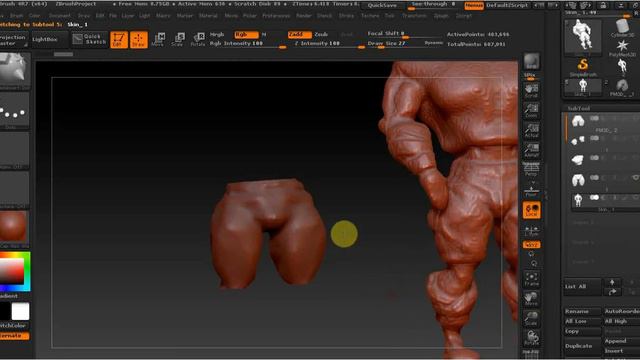
Task: Open the Preferences menu
Action: 276,16
